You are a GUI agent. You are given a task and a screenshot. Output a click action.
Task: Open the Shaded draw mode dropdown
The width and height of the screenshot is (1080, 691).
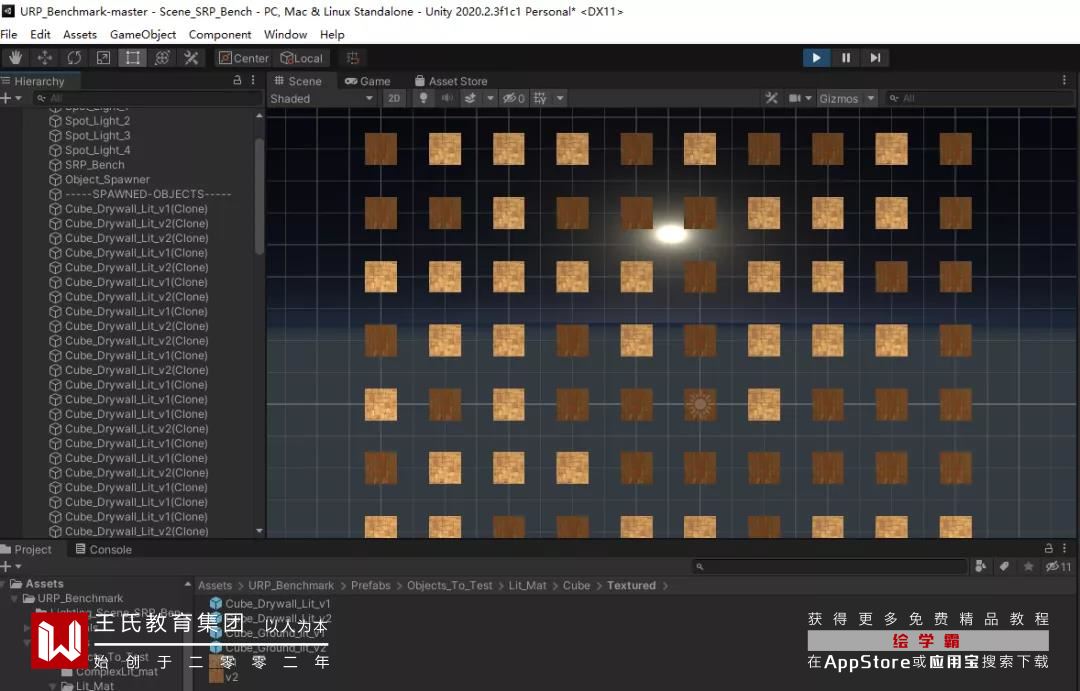click(x=321, y=99)
